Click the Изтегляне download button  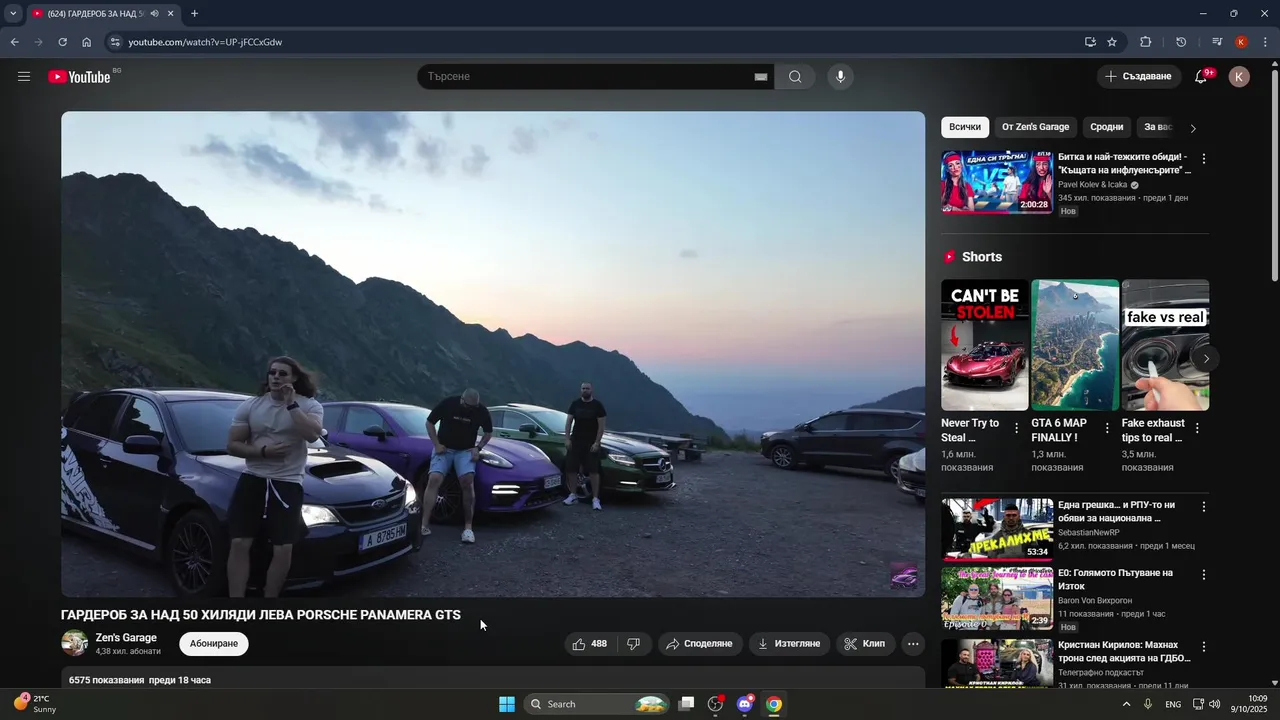[x=789, y=644]
